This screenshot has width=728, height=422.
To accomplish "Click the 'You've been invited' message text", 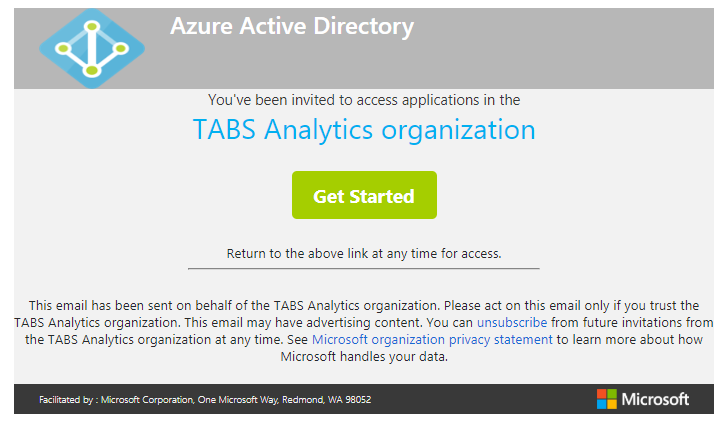I will pyautogui.click(x=363, y=100).
